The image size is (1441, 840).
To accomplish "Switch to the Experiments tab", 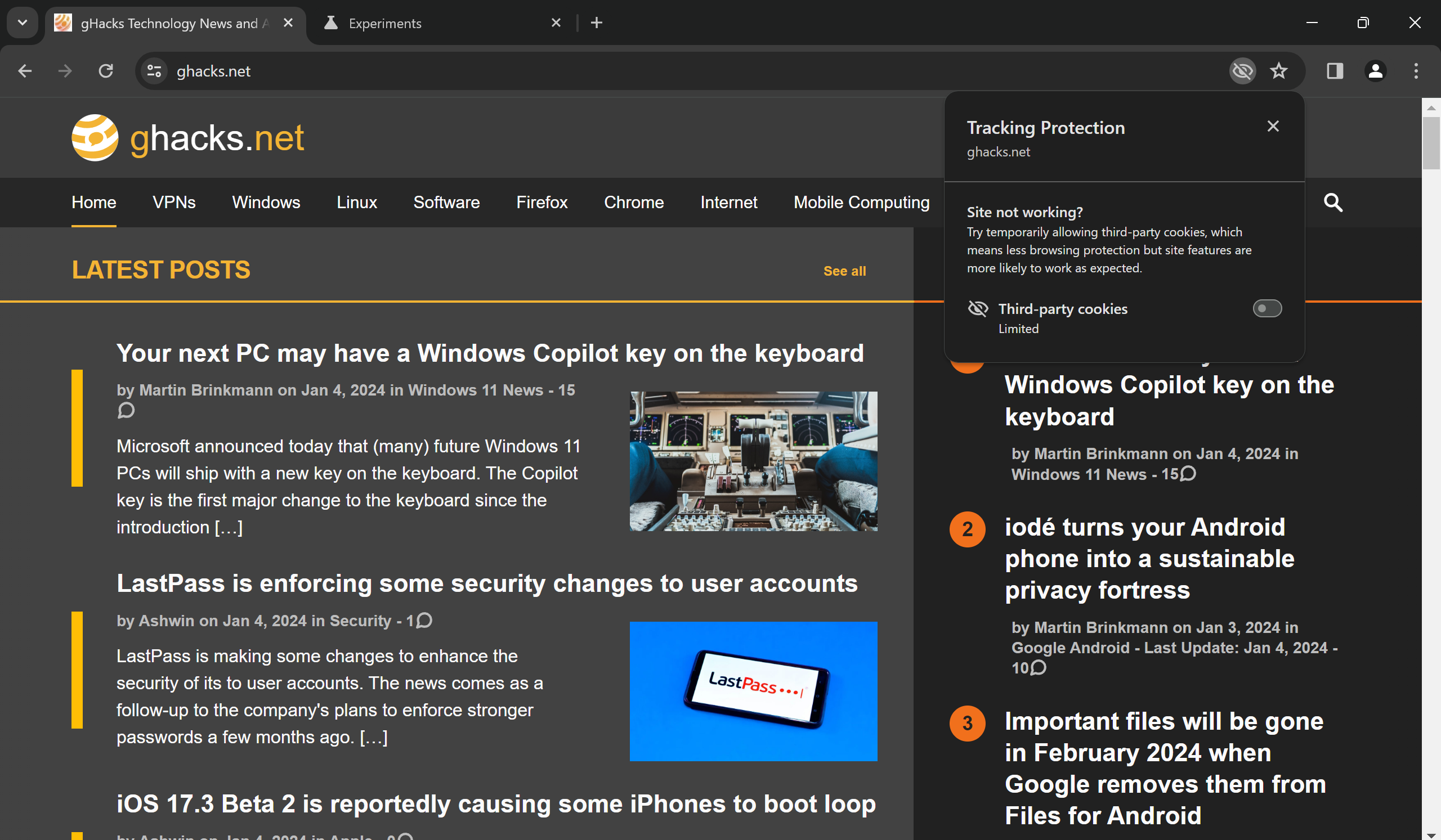I will point(384,23).
